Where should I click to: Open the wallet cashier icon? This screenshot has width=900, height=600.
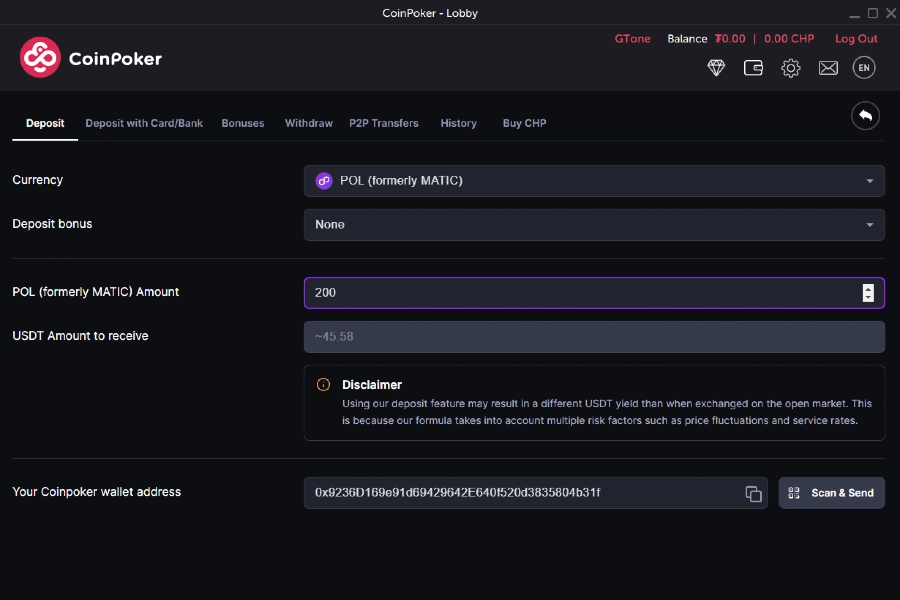tap(753, 68)
